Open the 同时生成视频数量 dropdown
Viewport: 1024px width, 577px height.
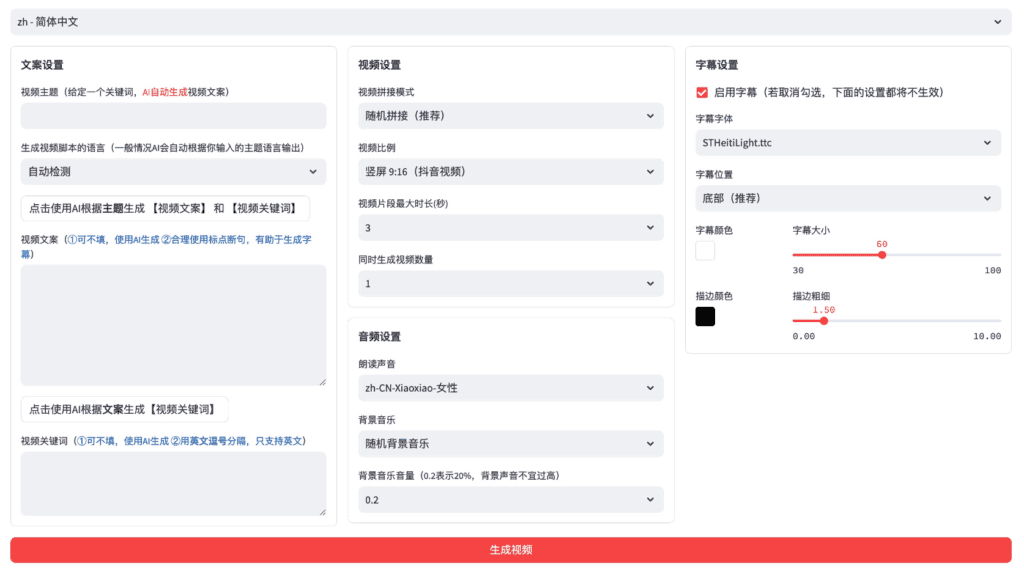tap(510, 284)
